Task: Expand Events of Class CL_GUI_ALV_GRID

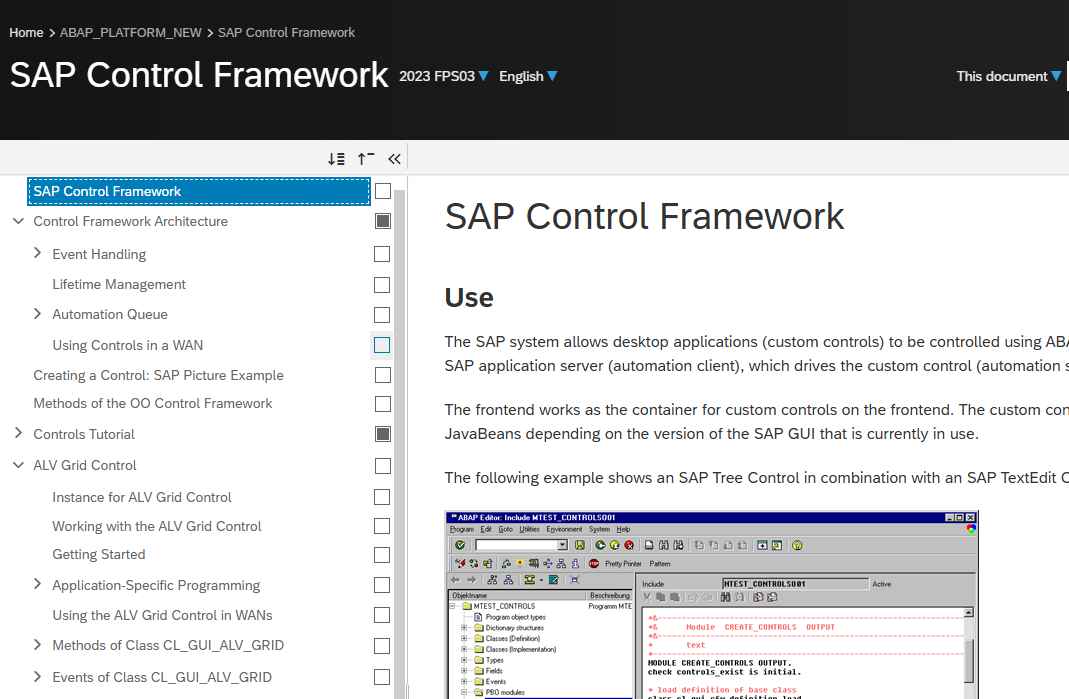Action: (37, 676)
